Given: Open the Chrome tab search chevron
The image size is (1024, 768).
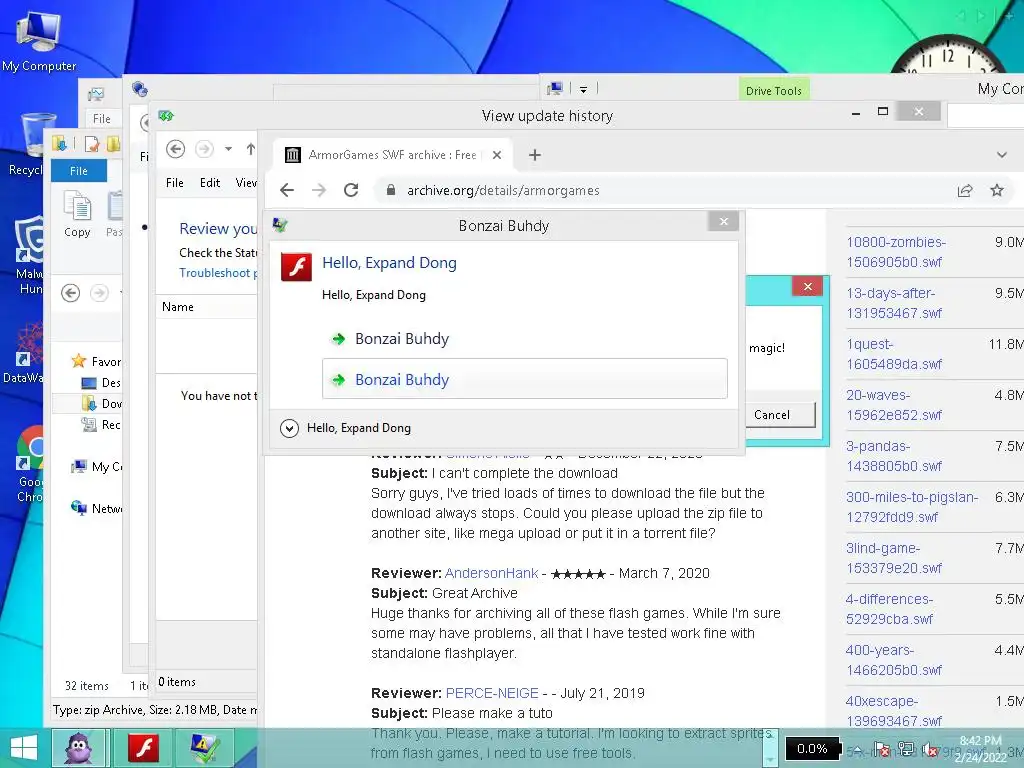Looking at the screenshot, I should pos(1001,155).
